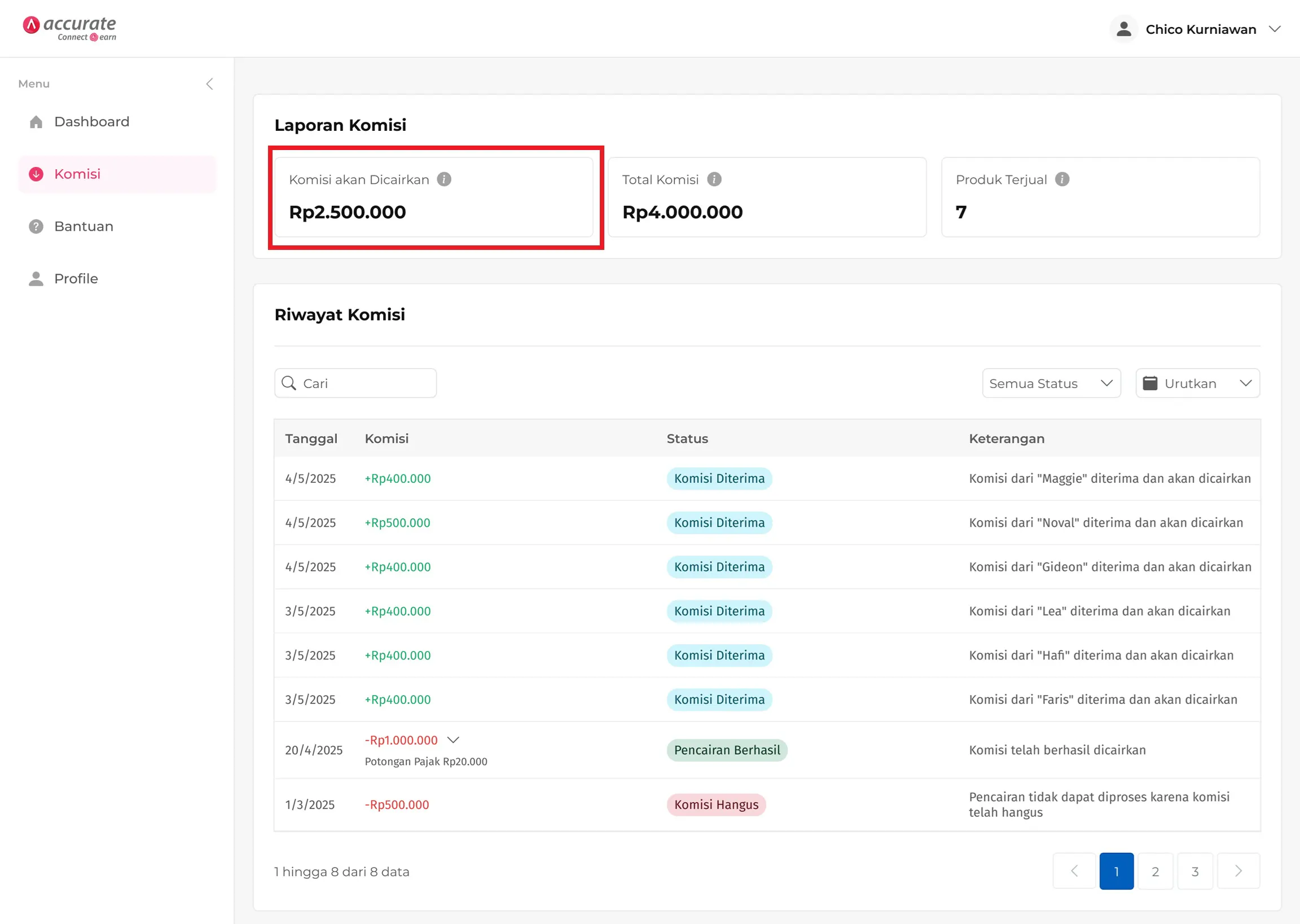Click the search magnifier icon
Viewport: 1300px width, 924px height.
click(x=289, y=383)
